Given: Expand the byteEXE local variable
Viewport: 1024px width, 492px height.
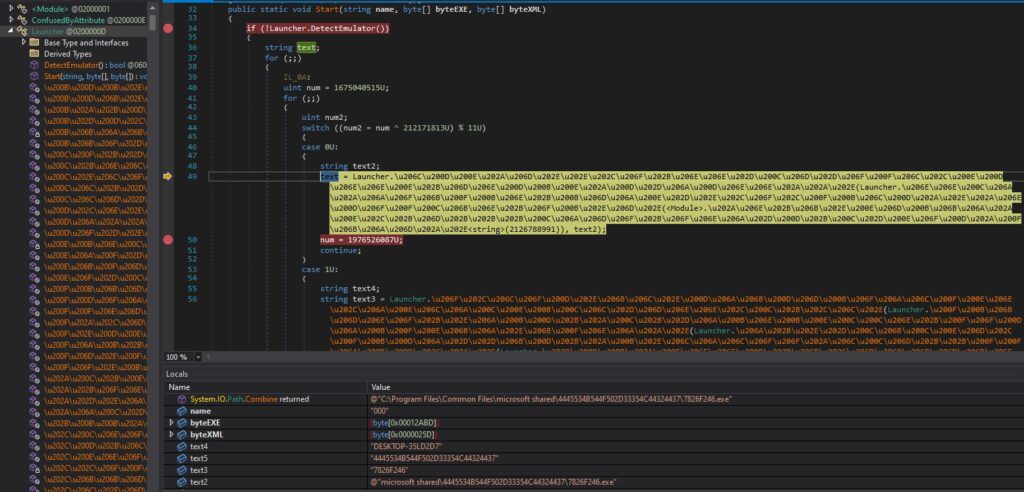Looking at the screenshot, I should 172,423.
